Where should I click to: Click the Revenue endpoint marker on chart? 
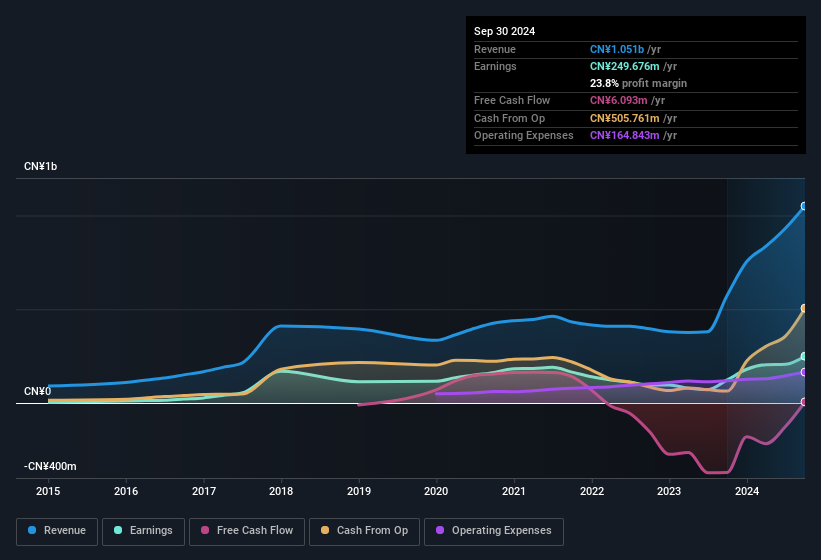point(804,207)
